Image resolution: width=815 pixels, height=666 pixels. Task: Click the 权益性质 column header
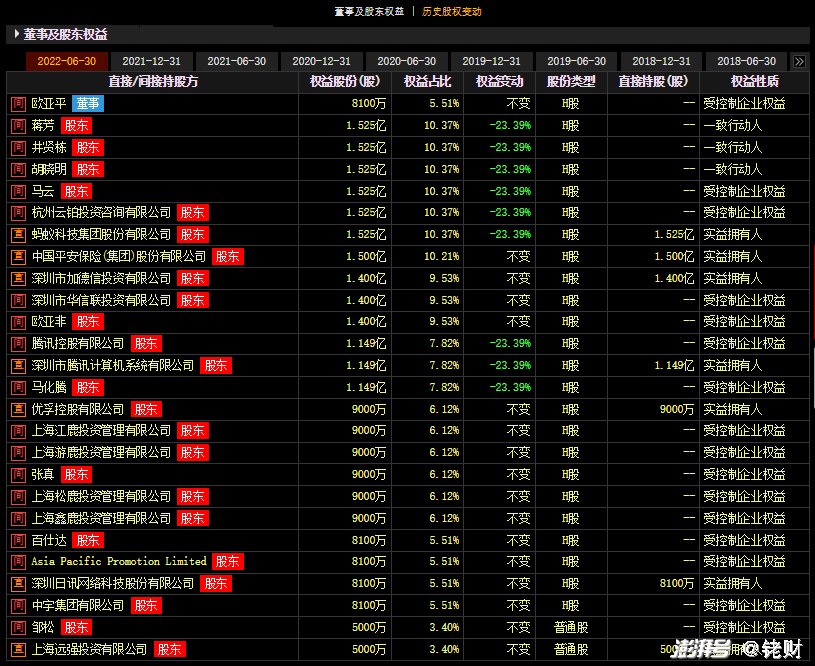(755, 82)
